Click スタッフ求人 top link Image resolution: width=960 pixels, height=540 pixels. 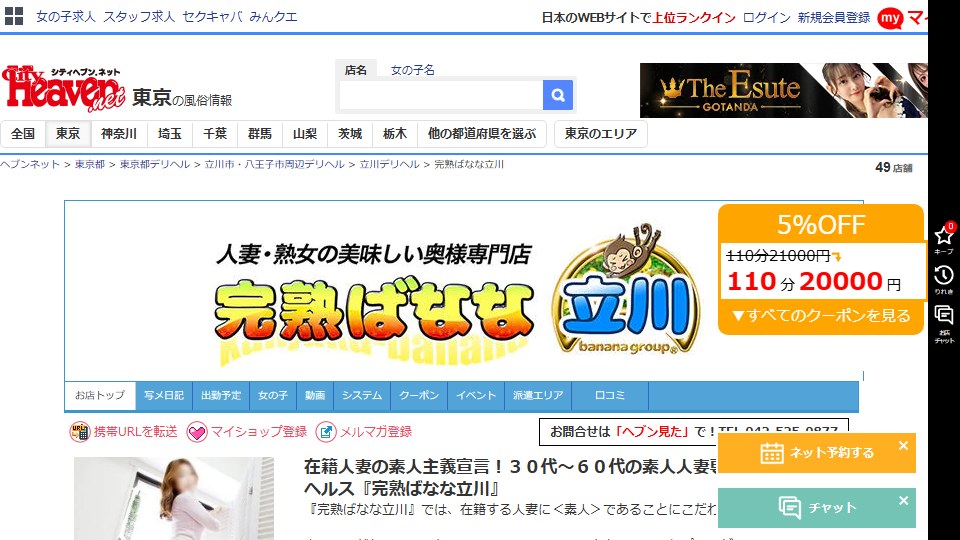coord(139,17)
